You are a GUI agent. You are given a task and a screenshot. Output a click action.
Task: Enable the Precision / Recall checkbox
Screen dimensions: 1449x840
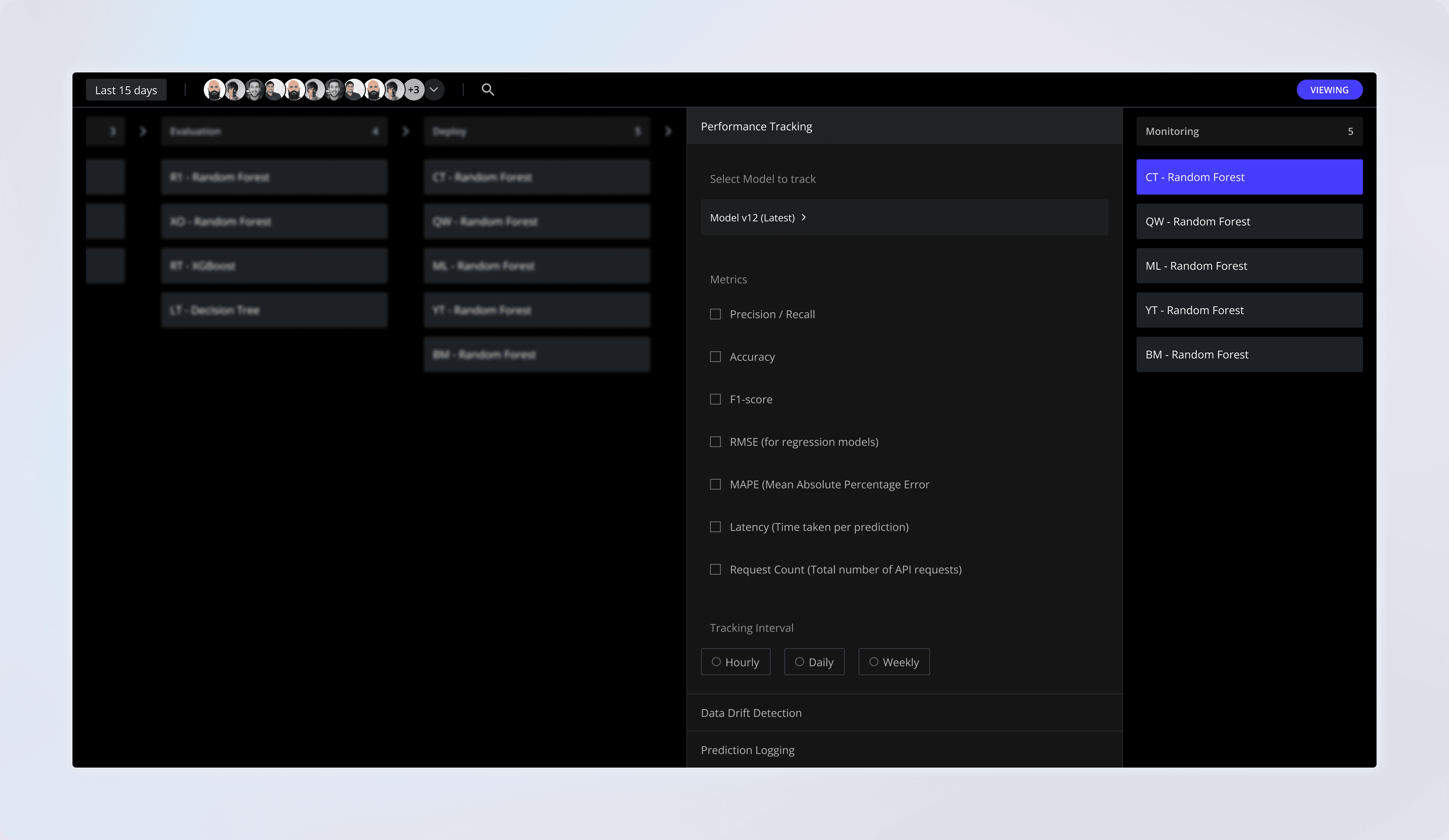tap(715, 314)
